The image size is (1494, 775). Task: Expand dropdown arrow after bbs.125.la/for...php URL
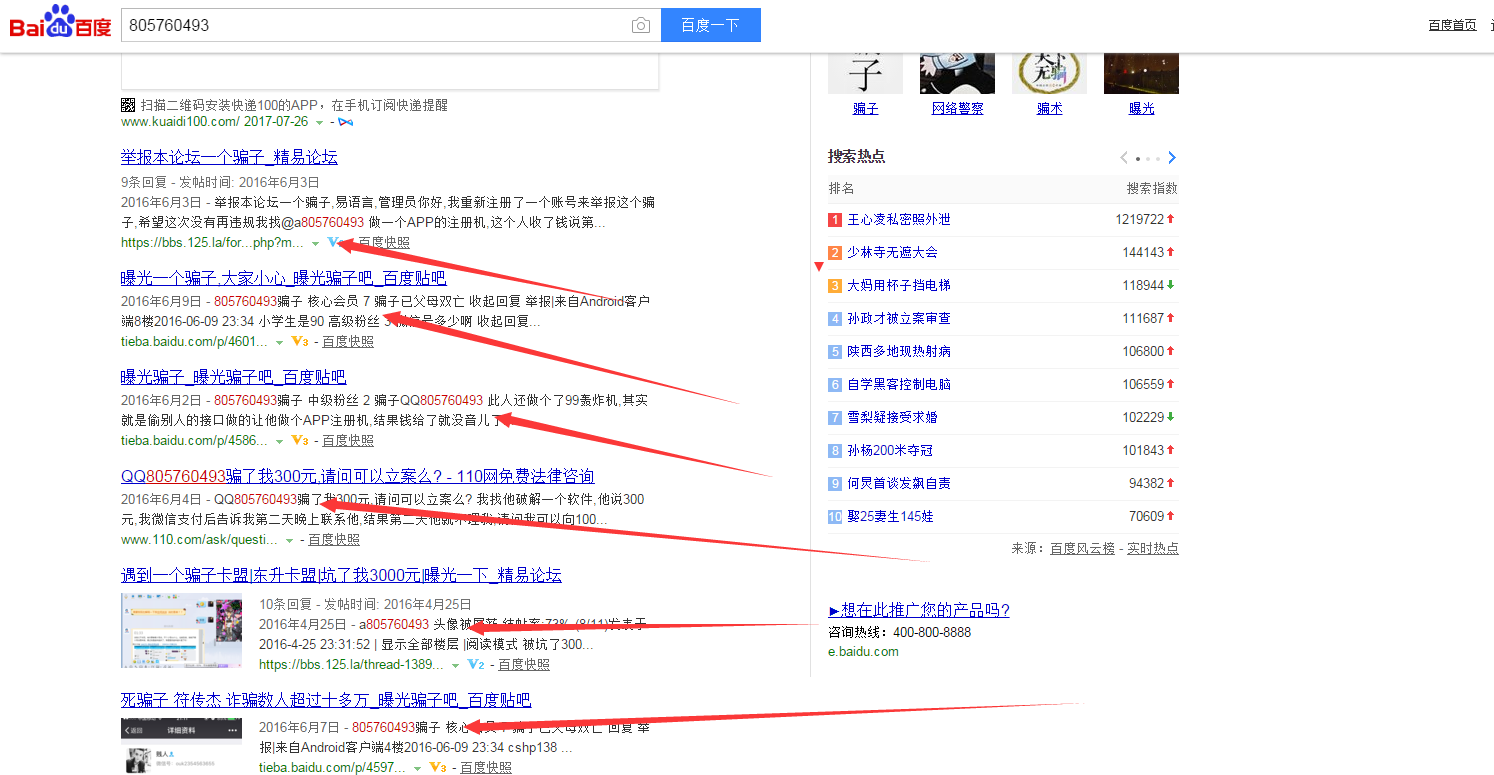315,243
